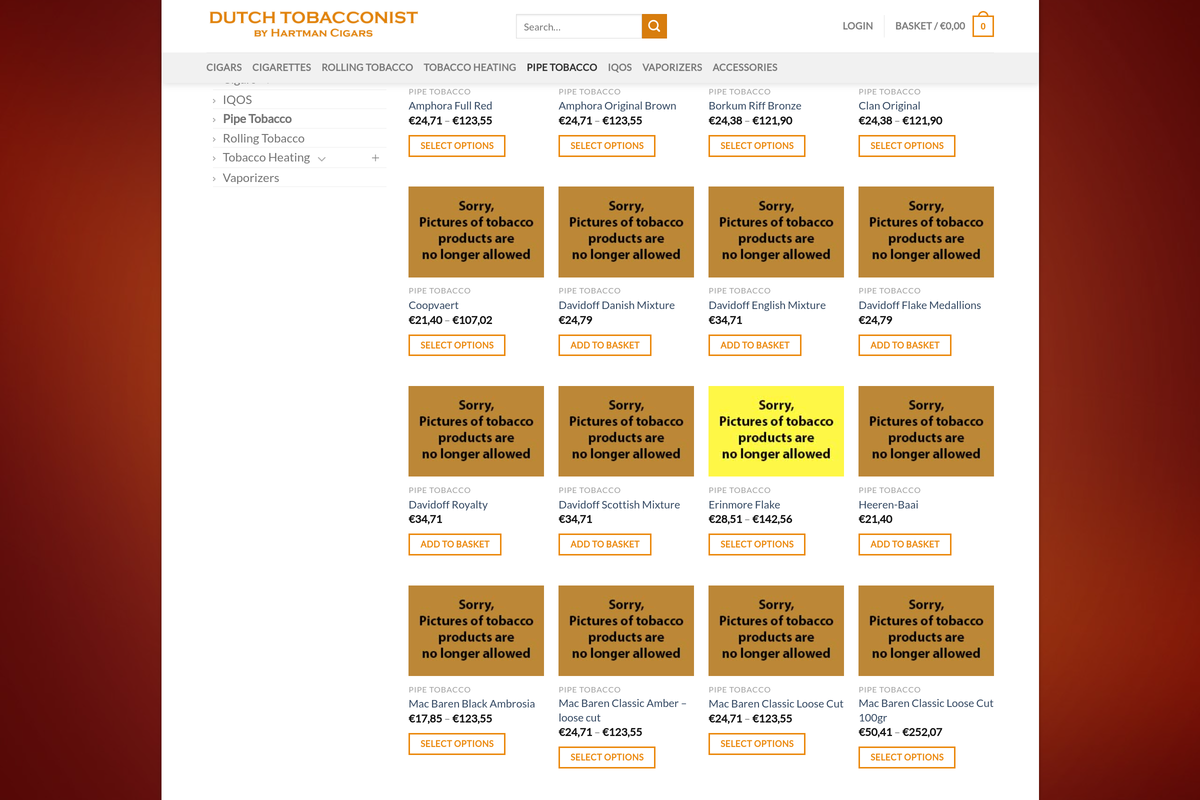Select options for Classic Loose Cut 100gr
1200x800 pixels.
[907, 758]
